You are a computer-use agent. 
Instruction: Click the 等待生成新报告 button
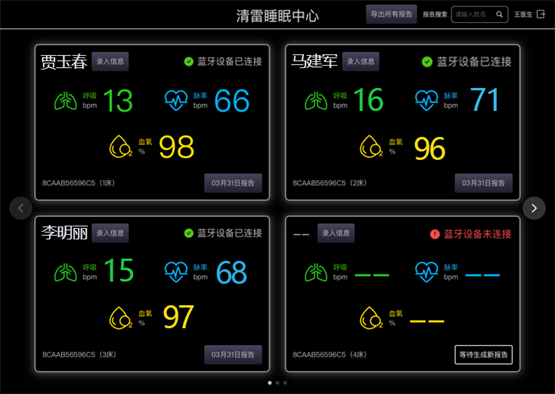tap(484, 355)
